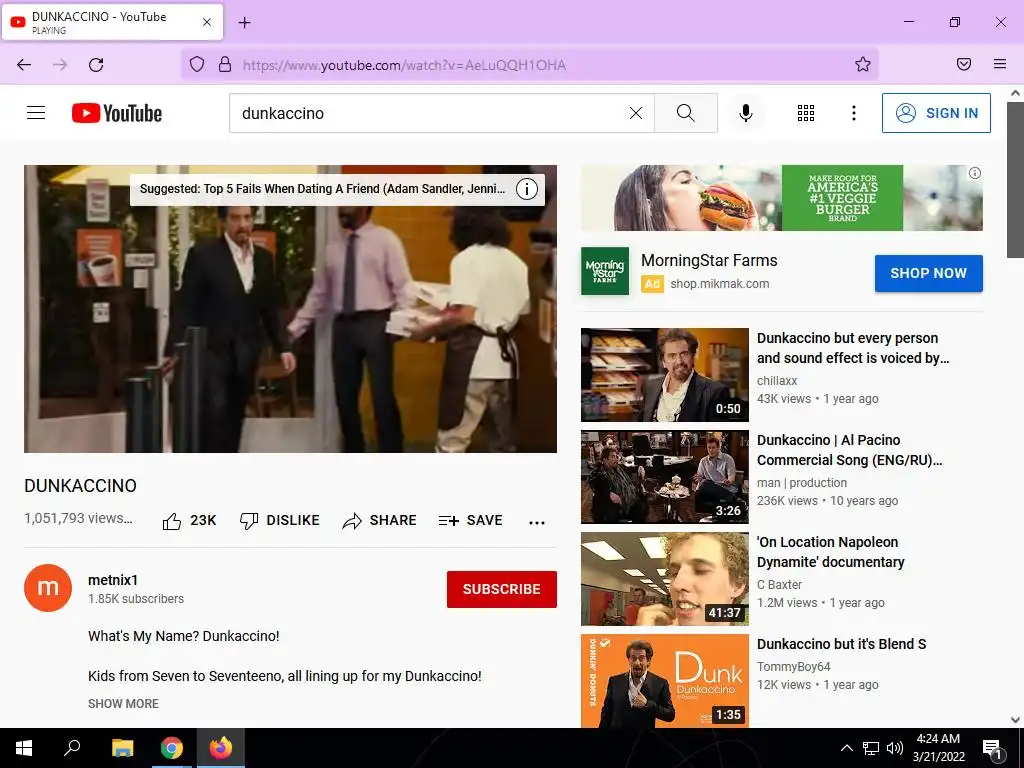Image resolution: width=1024 pixels, height=768 pixels.
Task: Click the SIGN IN button
Action: 936,113
